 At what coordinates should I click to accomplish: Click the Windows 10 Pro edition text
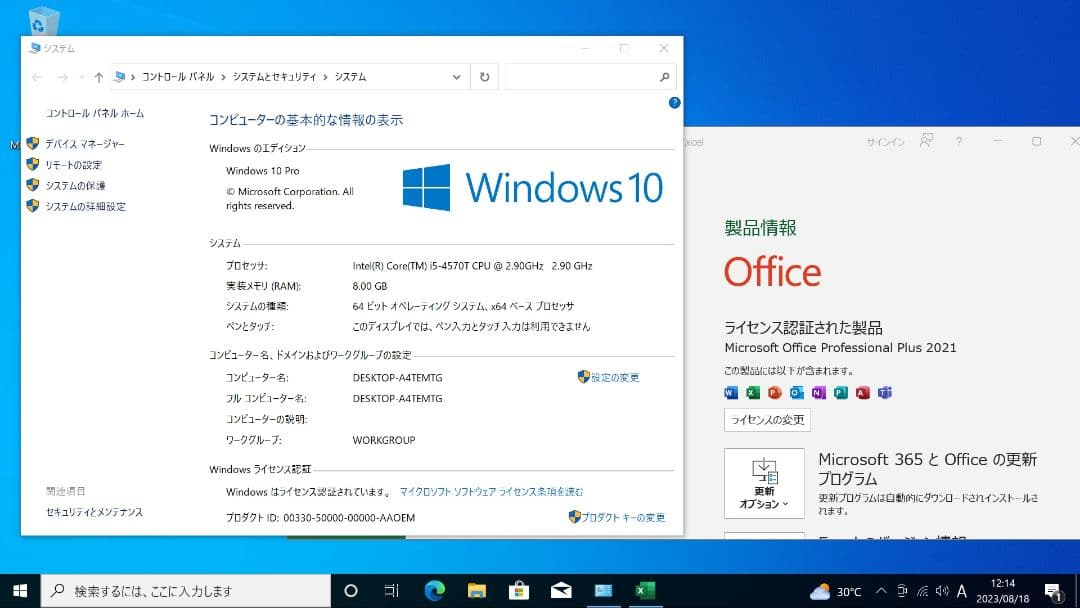[x=262, y=171]
